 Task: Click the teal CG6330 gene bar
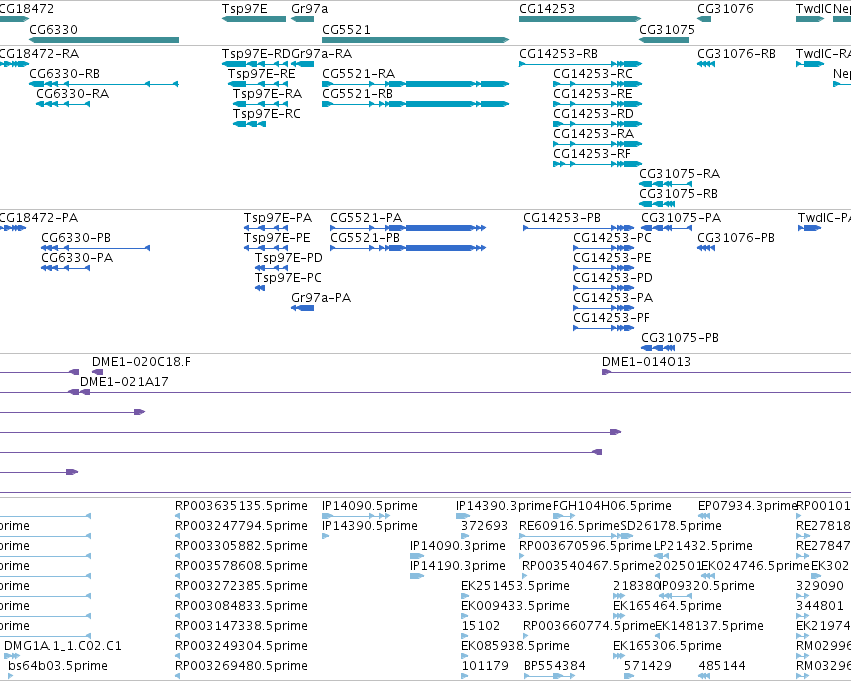pyautogui.click(x=104, y=40)
